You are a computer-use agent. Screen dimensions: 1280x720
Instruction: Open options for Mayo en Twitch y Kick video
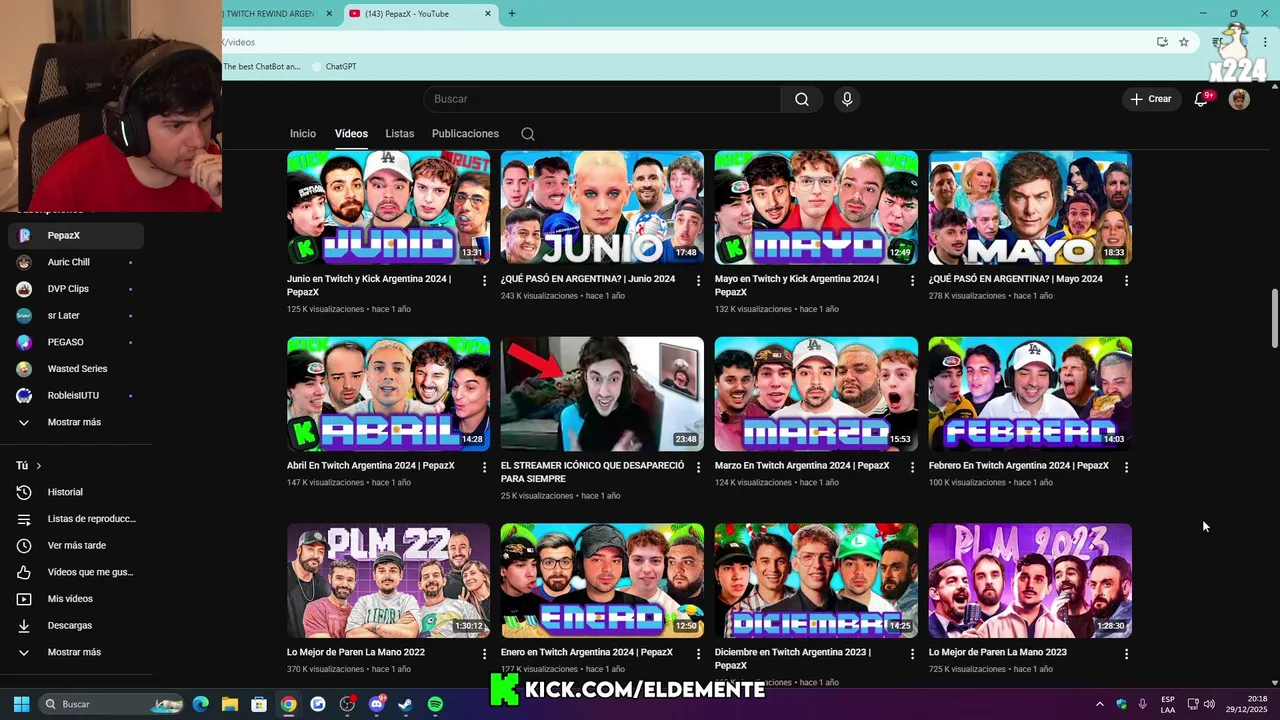(x=912, y=281)
